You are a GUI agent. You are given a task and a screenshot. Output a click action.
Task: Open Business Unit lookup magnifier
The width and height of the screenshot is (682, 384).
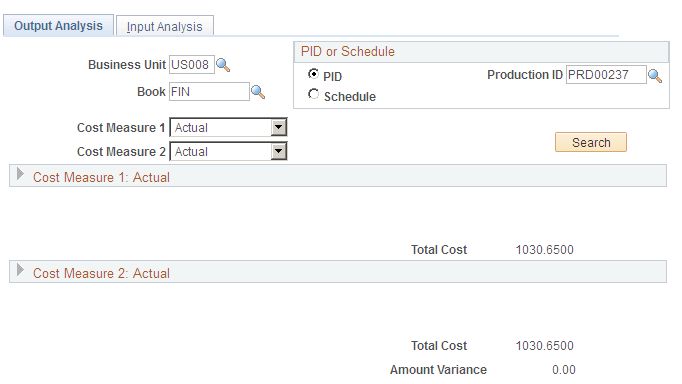(x=223, y=65)
